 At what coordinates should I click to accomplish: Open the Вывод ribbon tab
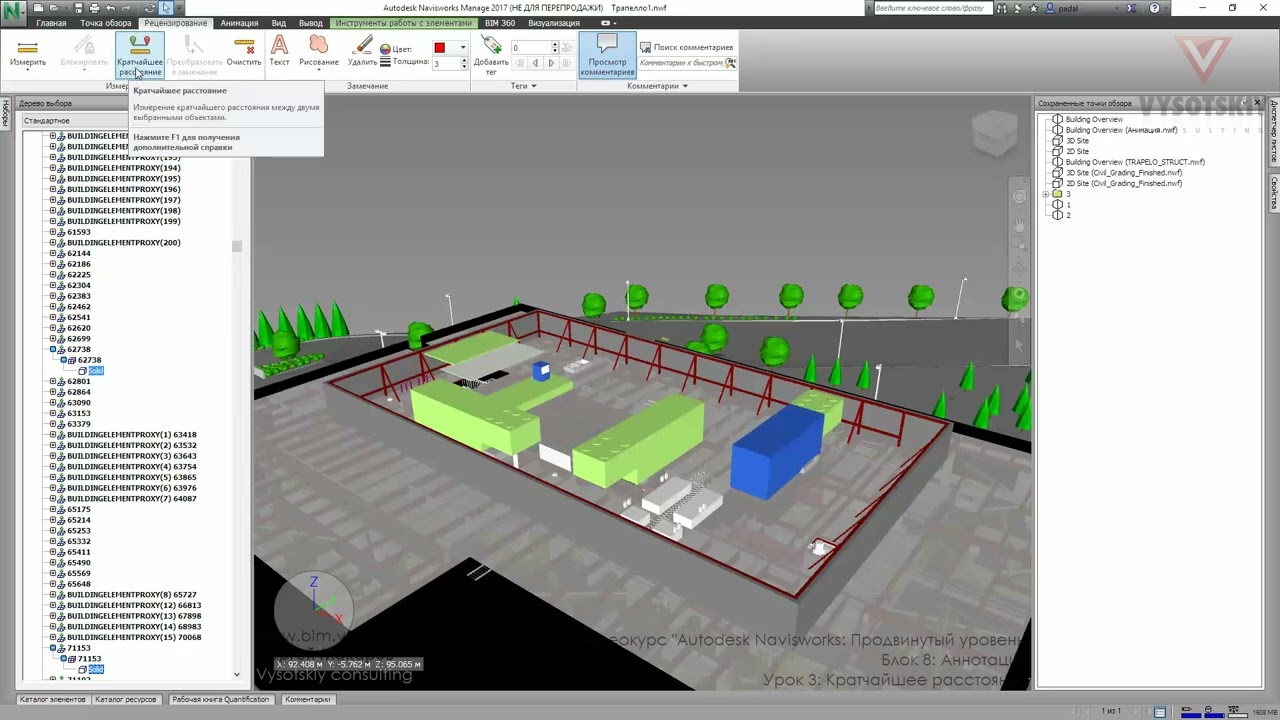[x=311, y=23]
